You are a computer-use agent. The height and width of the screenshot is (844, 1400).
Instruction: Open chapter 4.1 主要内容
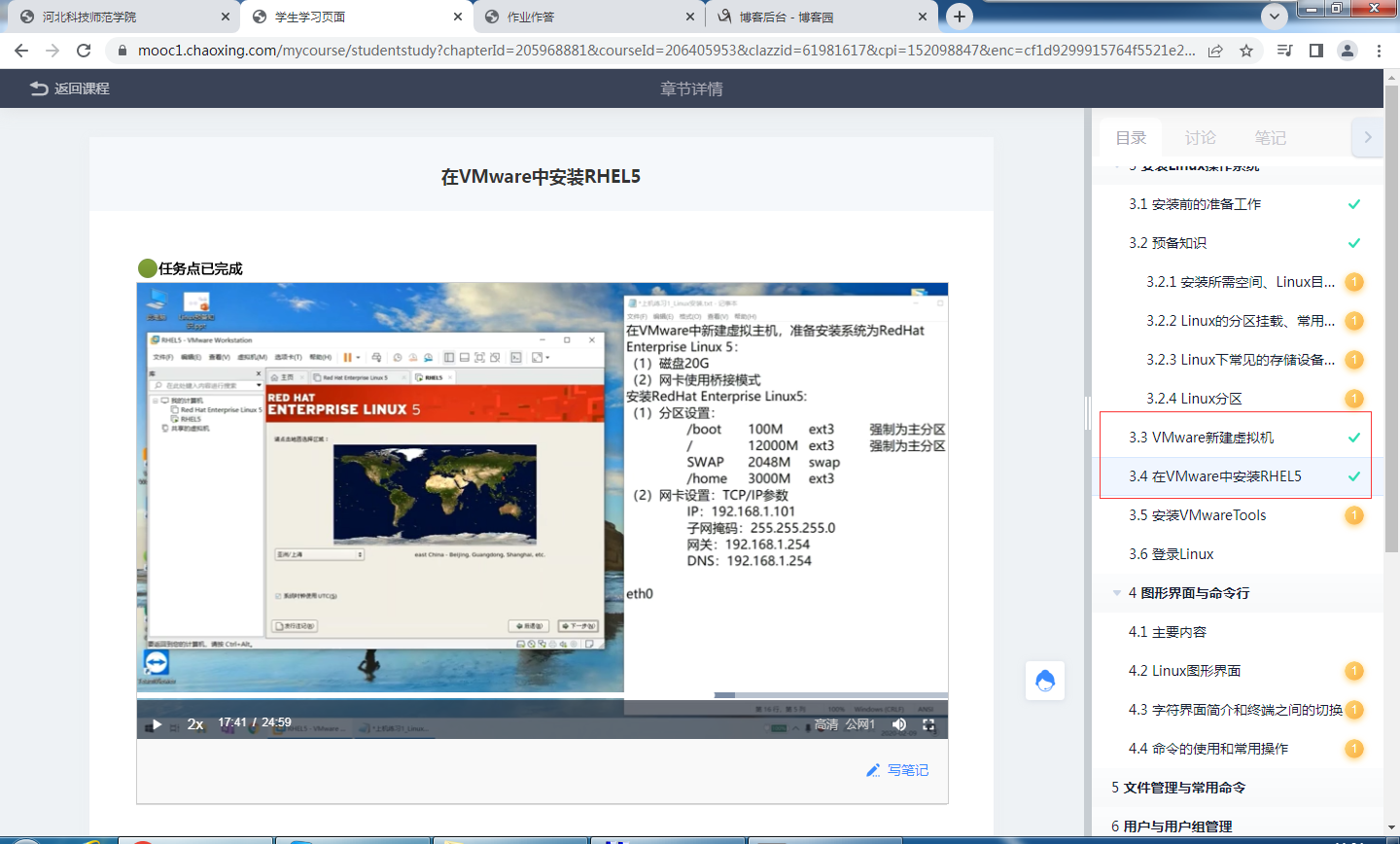point(1168,632)
